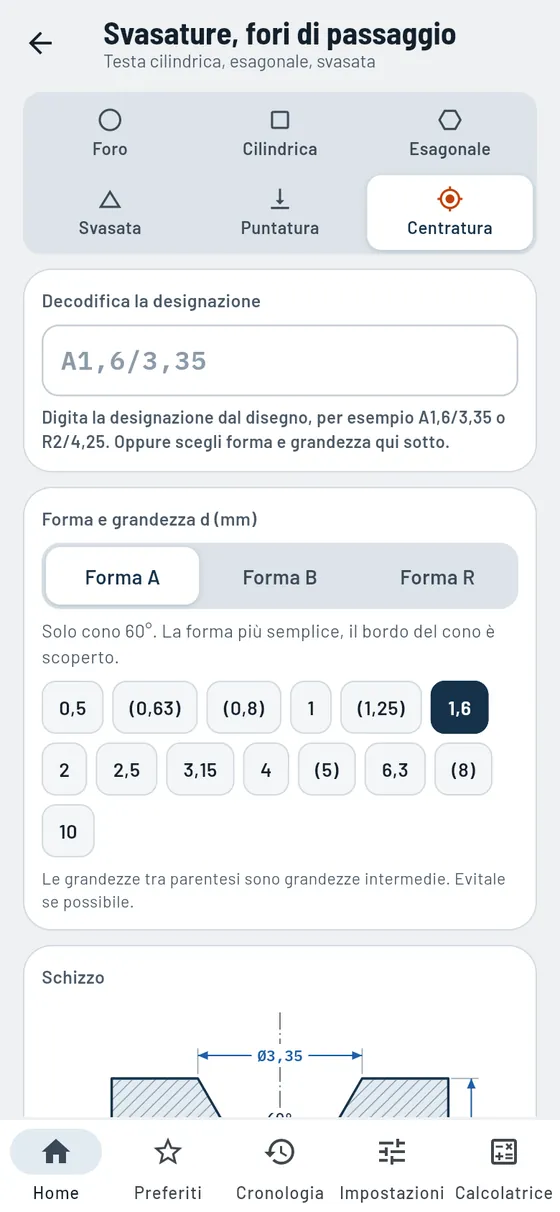This screenshot has width=560, height=1212.
Task: Open the Puntatura tab
Action: pos(280,213)
